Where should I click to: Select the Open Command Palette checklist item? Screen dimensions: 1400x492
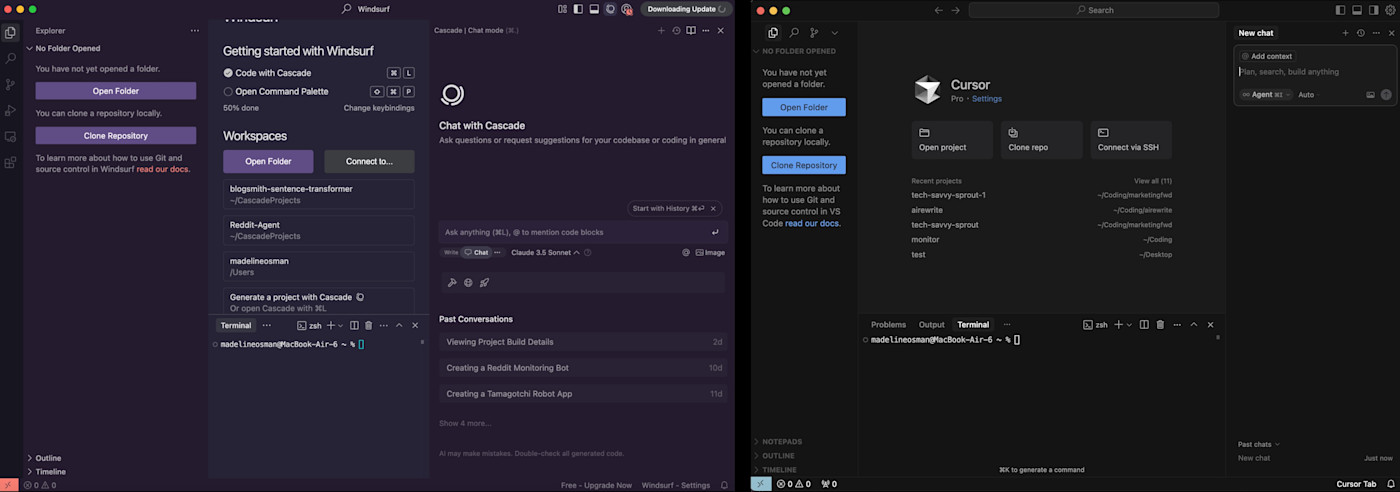[x=275, y=91]
